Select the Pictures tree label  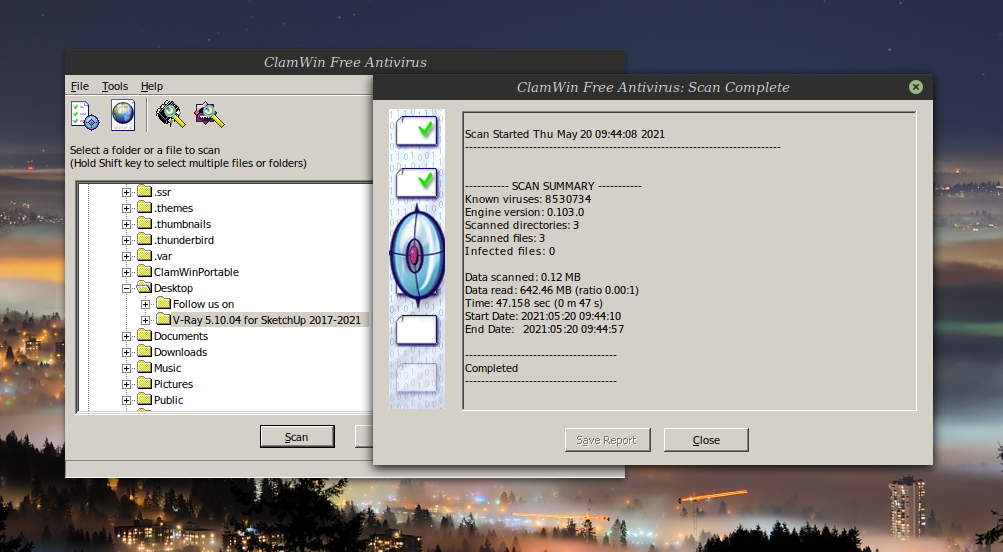(173, 384)
